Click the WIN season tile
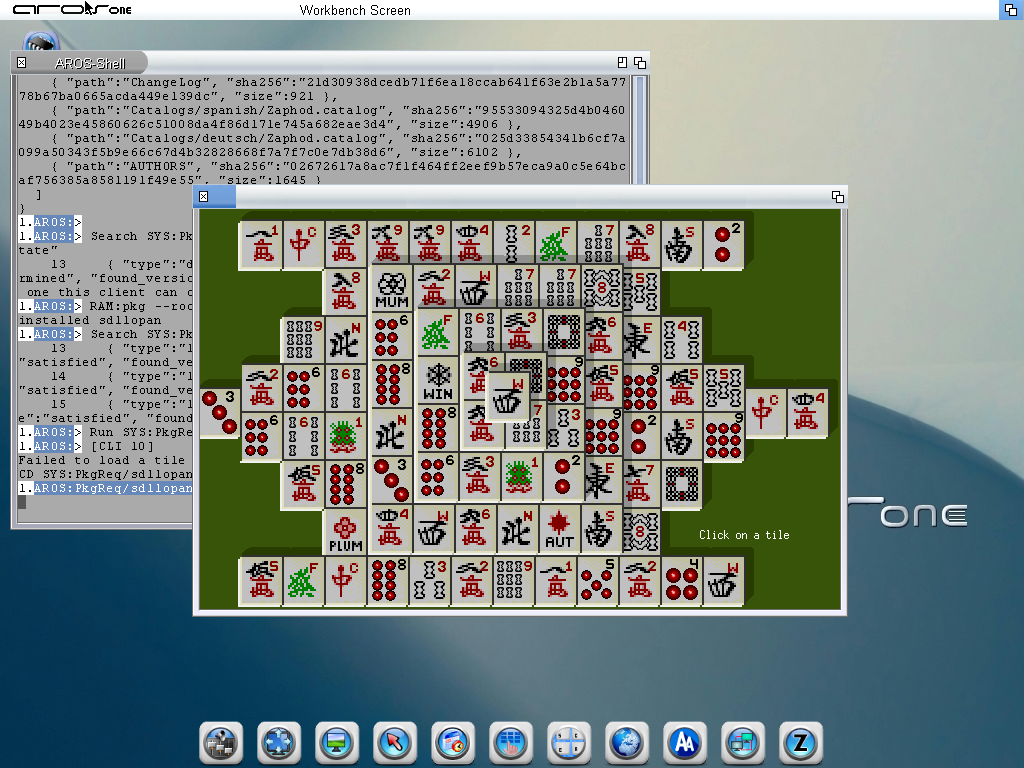 (437, 381)
